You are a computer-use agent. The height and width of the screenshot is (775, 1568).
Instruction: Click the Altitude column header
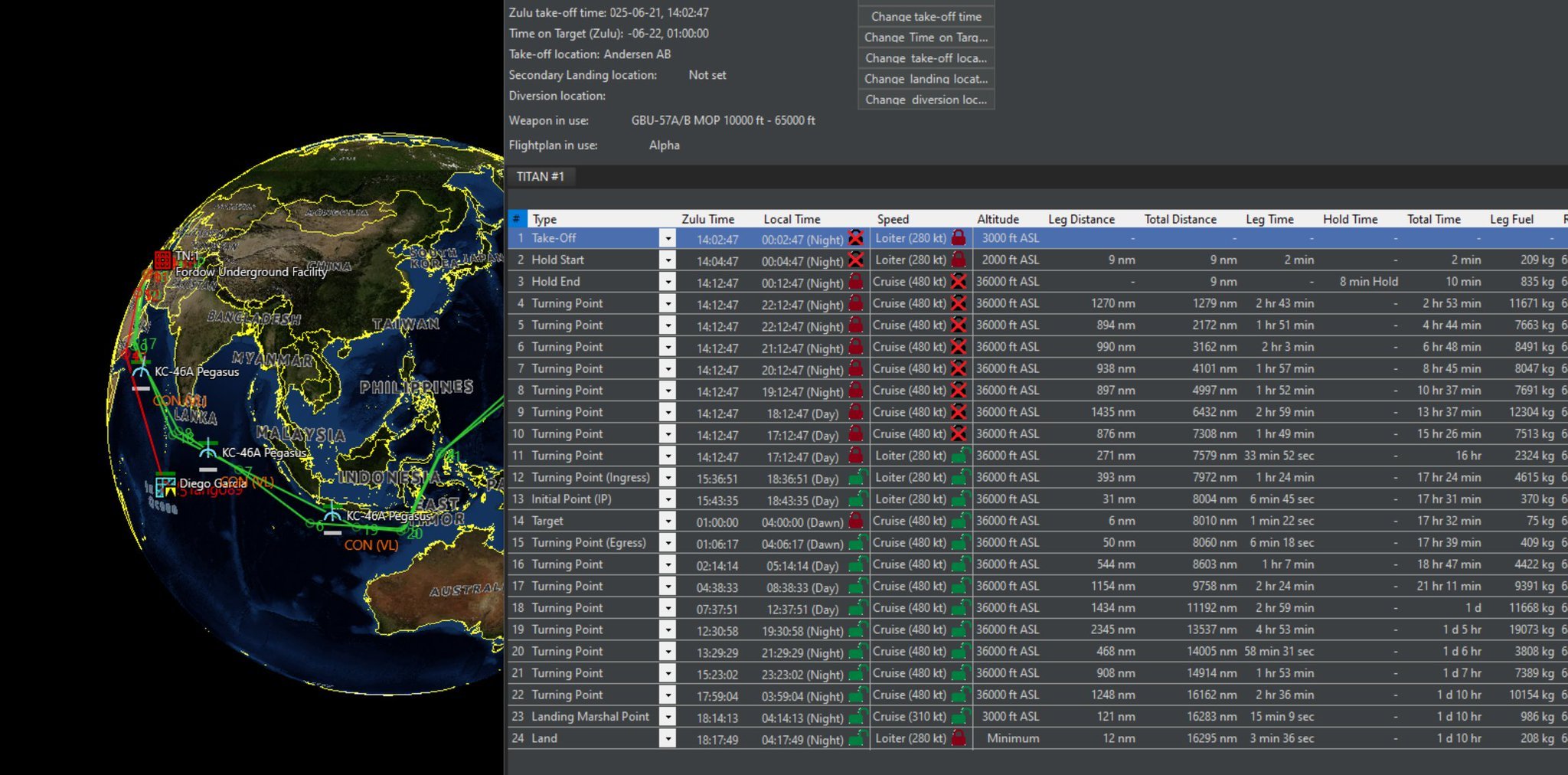click(998, 219)
